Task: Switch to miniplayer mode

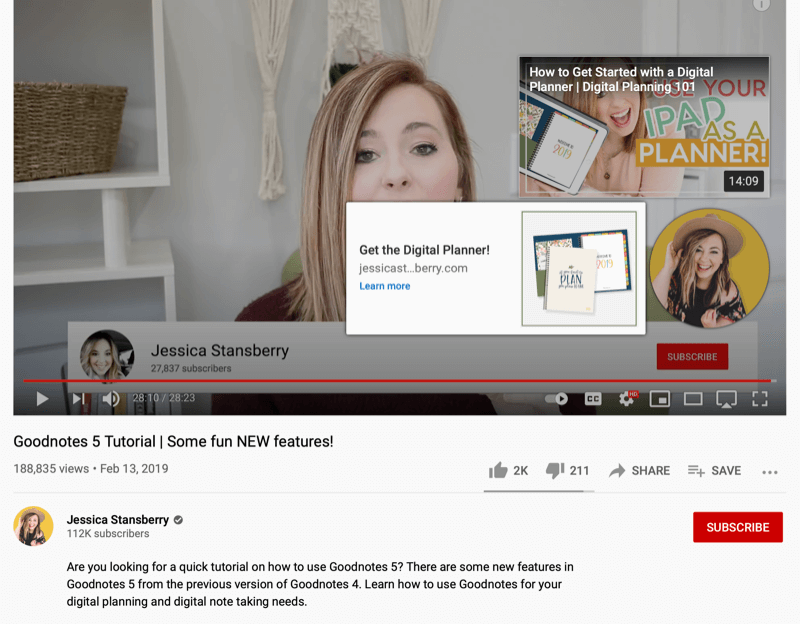Action: click(x=660, y=398)
